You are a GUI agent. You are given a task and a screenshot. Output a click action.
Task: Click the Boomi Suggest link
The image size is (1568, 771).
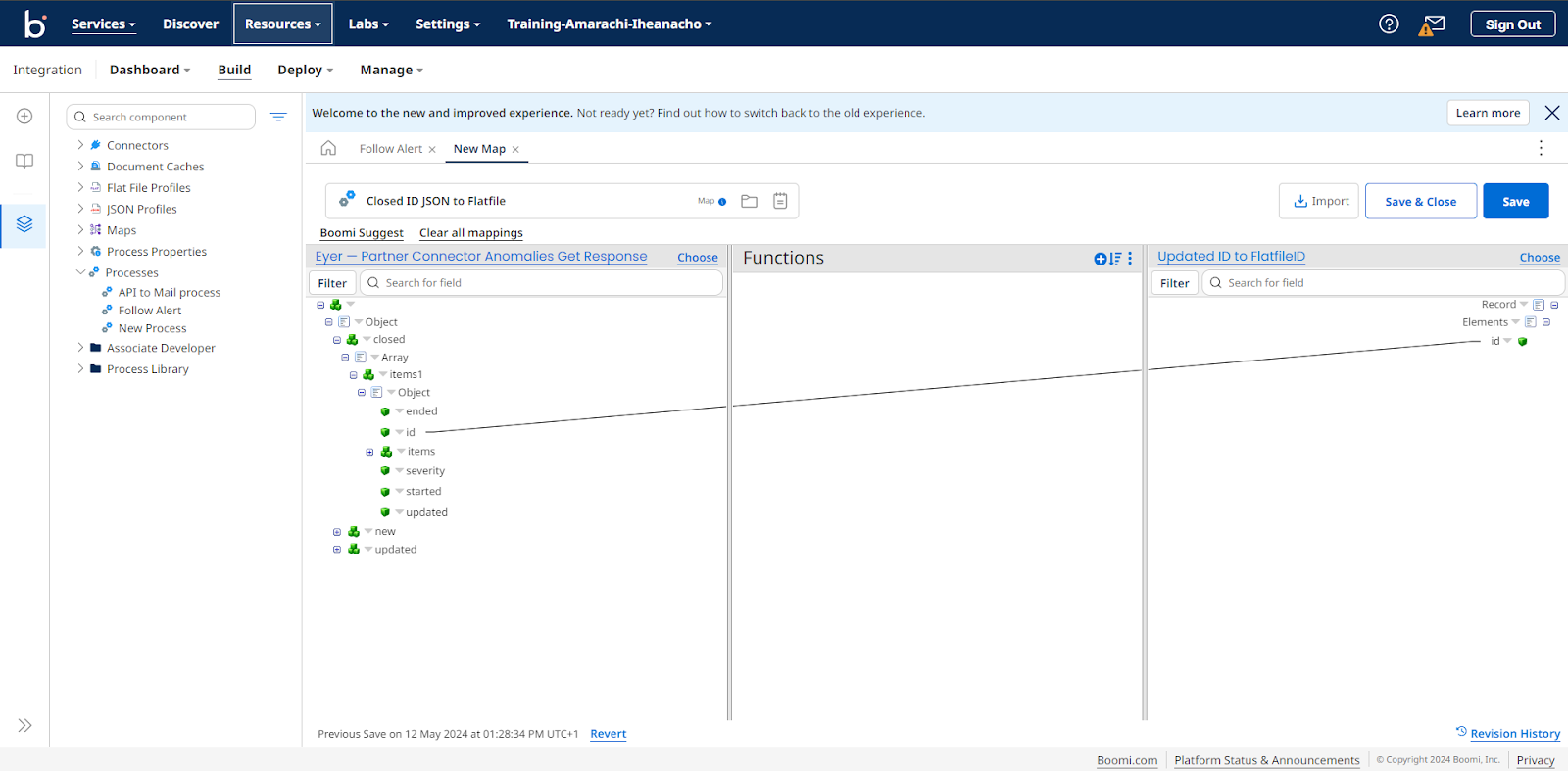[x=362, y=233]
